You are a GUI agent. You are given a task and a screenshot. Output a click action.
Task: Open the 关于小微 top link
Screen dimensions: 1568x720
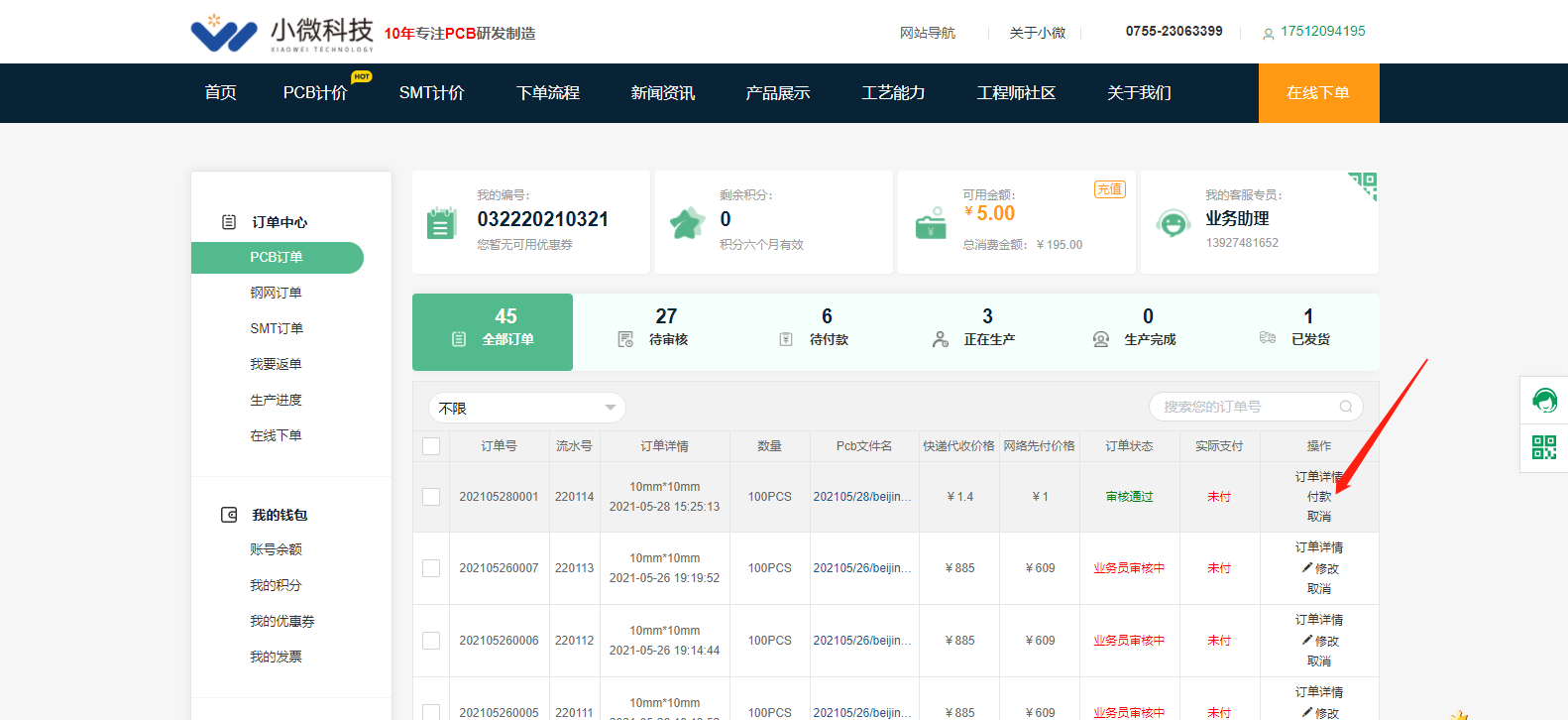[1037, 34]
